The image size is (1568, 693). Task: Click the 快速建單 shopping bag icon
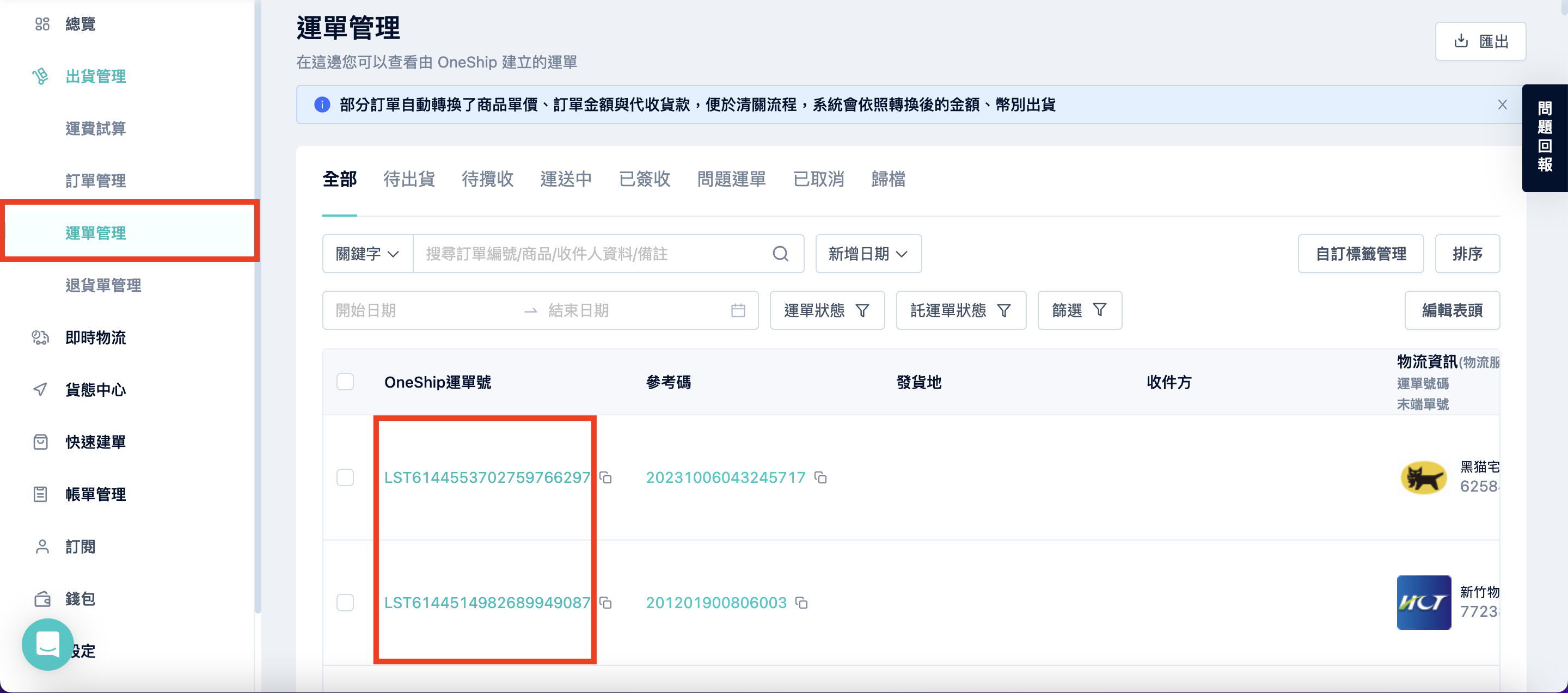pos(40,441)
